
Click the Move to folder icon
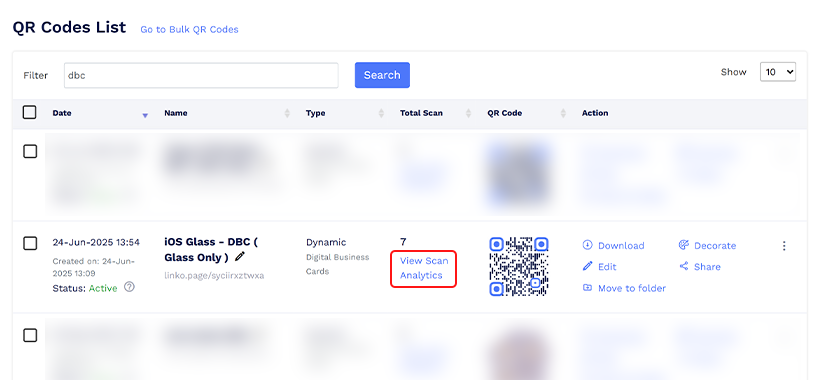click(x=587, y=287)
